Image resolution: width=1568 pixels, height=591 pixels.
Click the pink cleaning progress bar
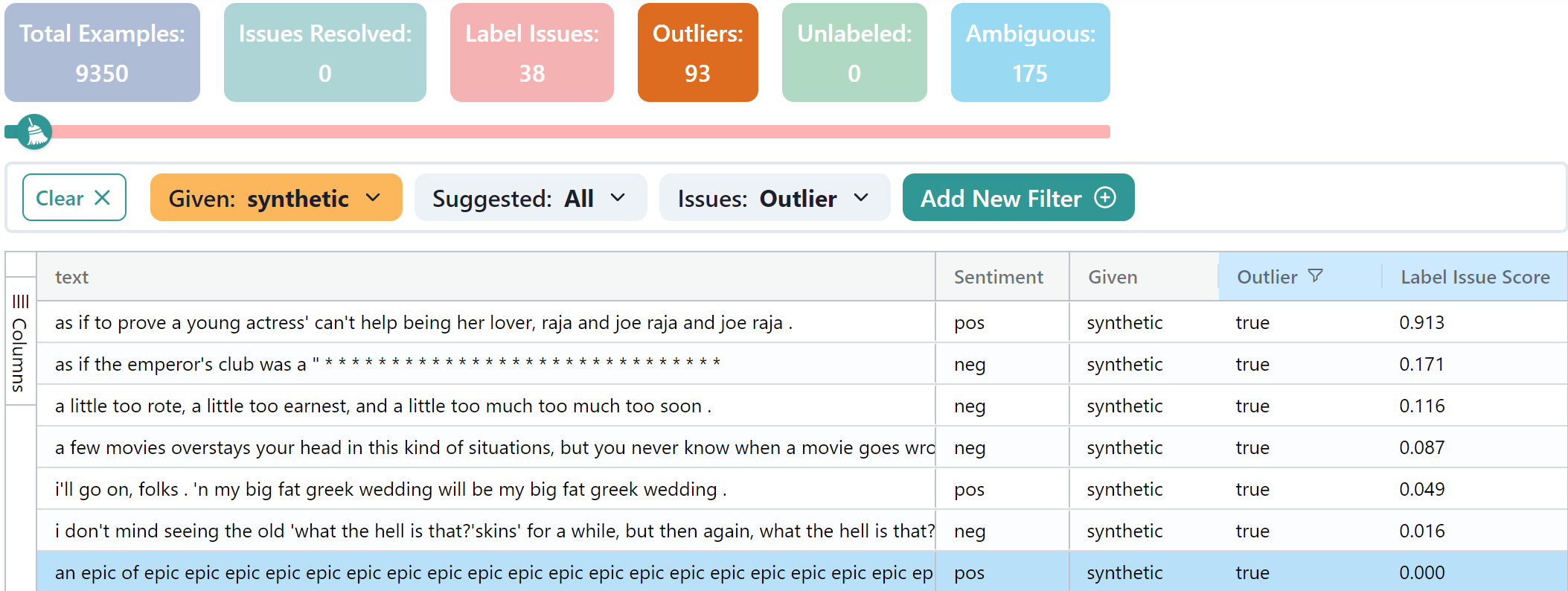pos(580,132)
